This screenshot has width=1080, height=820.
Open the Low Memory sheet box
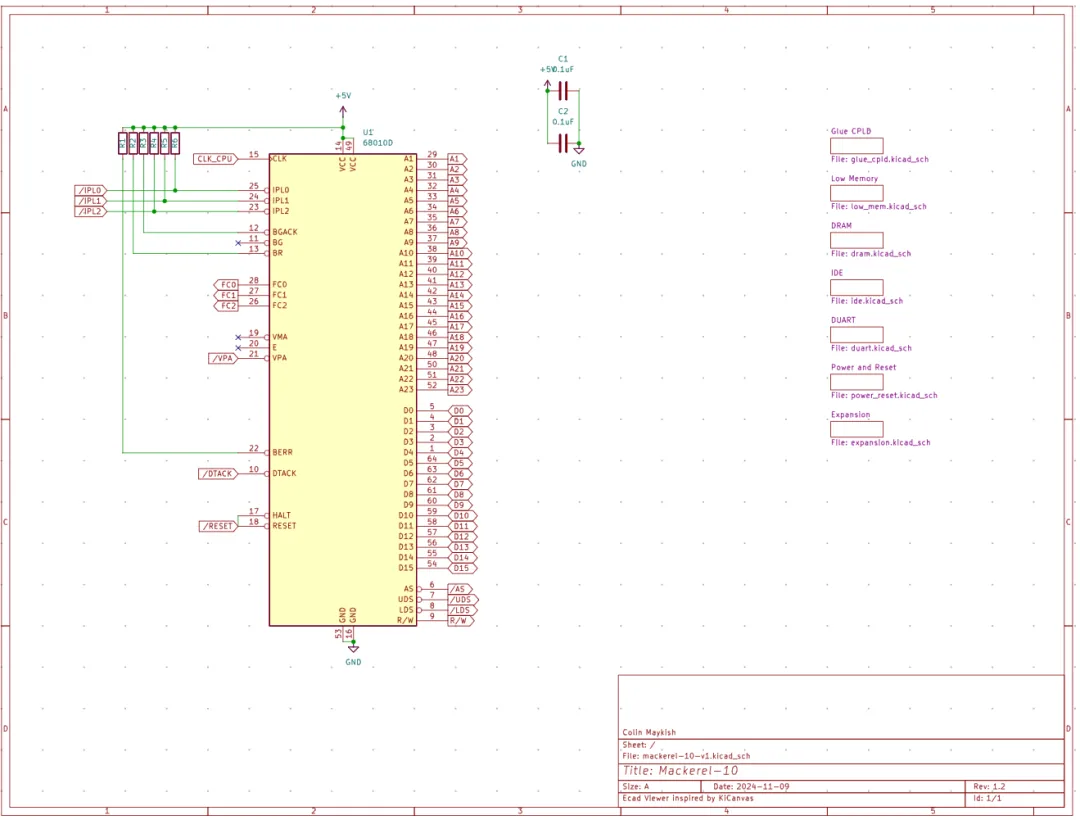[x=856, y=193]
